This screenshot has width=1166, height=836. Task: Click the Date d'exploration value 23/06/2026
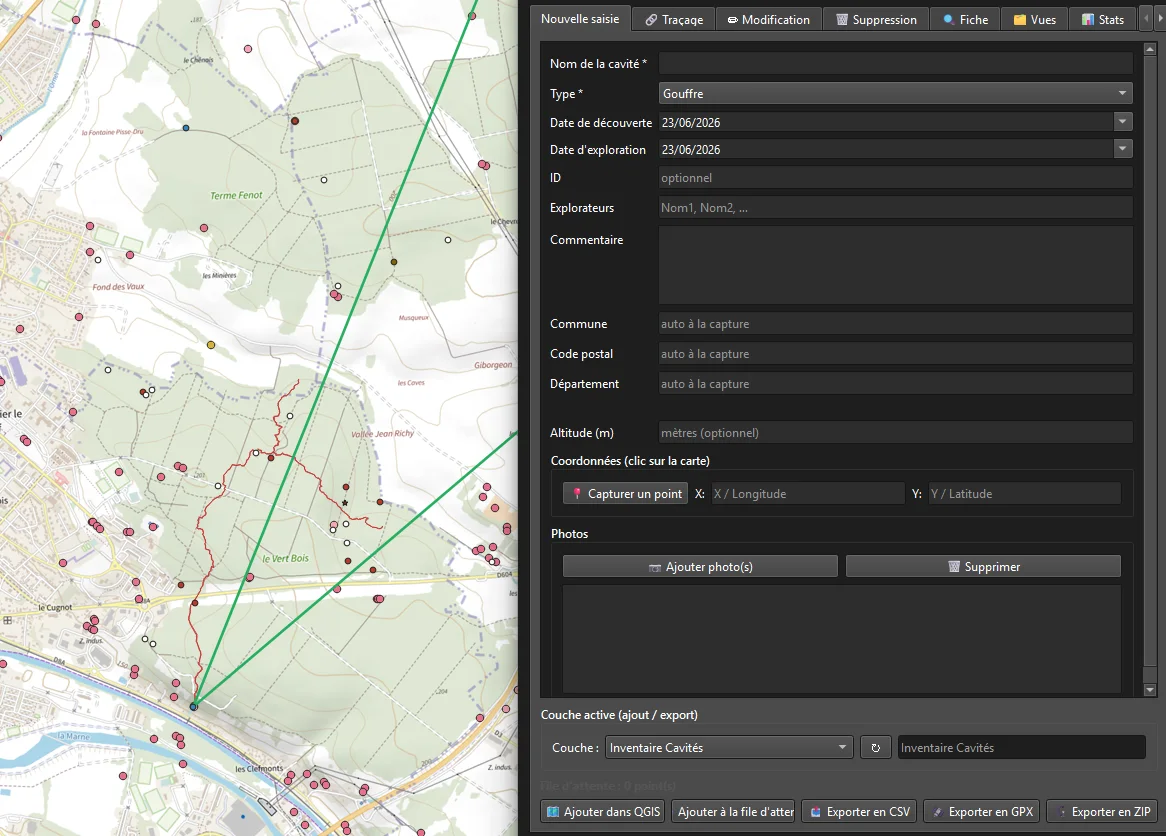click(x=691, y=149)
